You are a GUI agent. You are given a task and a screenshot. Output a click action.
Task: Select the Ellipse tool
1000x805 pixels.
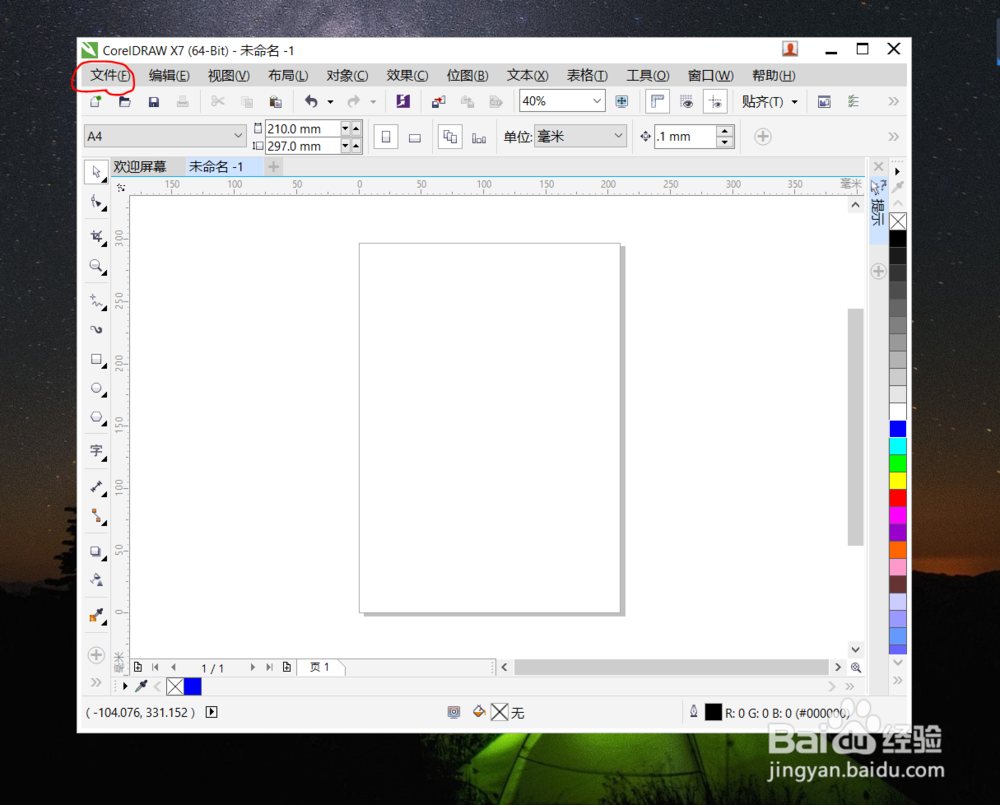point(96,389)
